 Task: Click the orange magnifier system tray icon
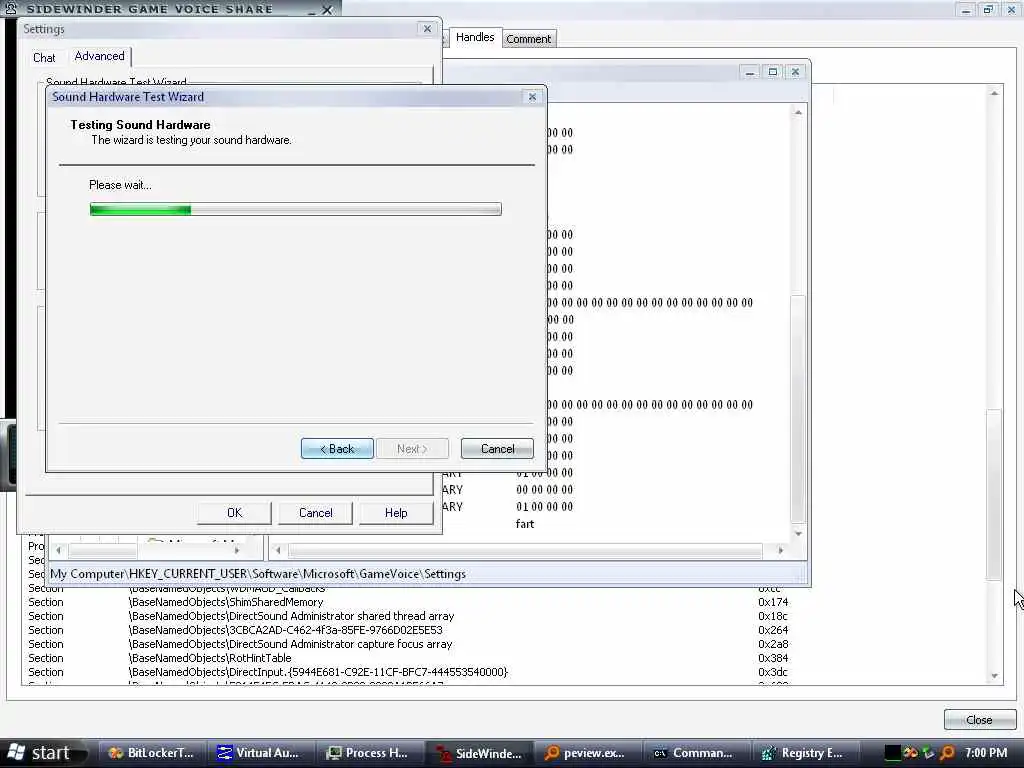pyautogui.click(x=948, y=753)
